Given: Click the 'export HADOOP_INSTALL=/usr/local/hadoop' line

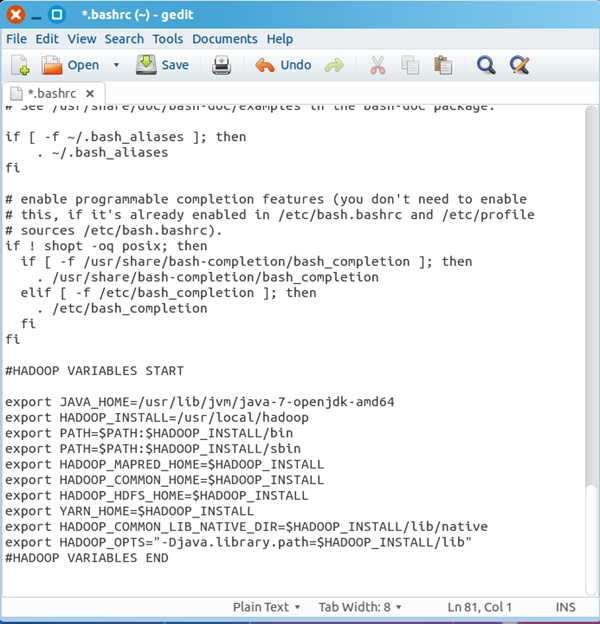Looking at the screenshot, I should coord(157,417).
